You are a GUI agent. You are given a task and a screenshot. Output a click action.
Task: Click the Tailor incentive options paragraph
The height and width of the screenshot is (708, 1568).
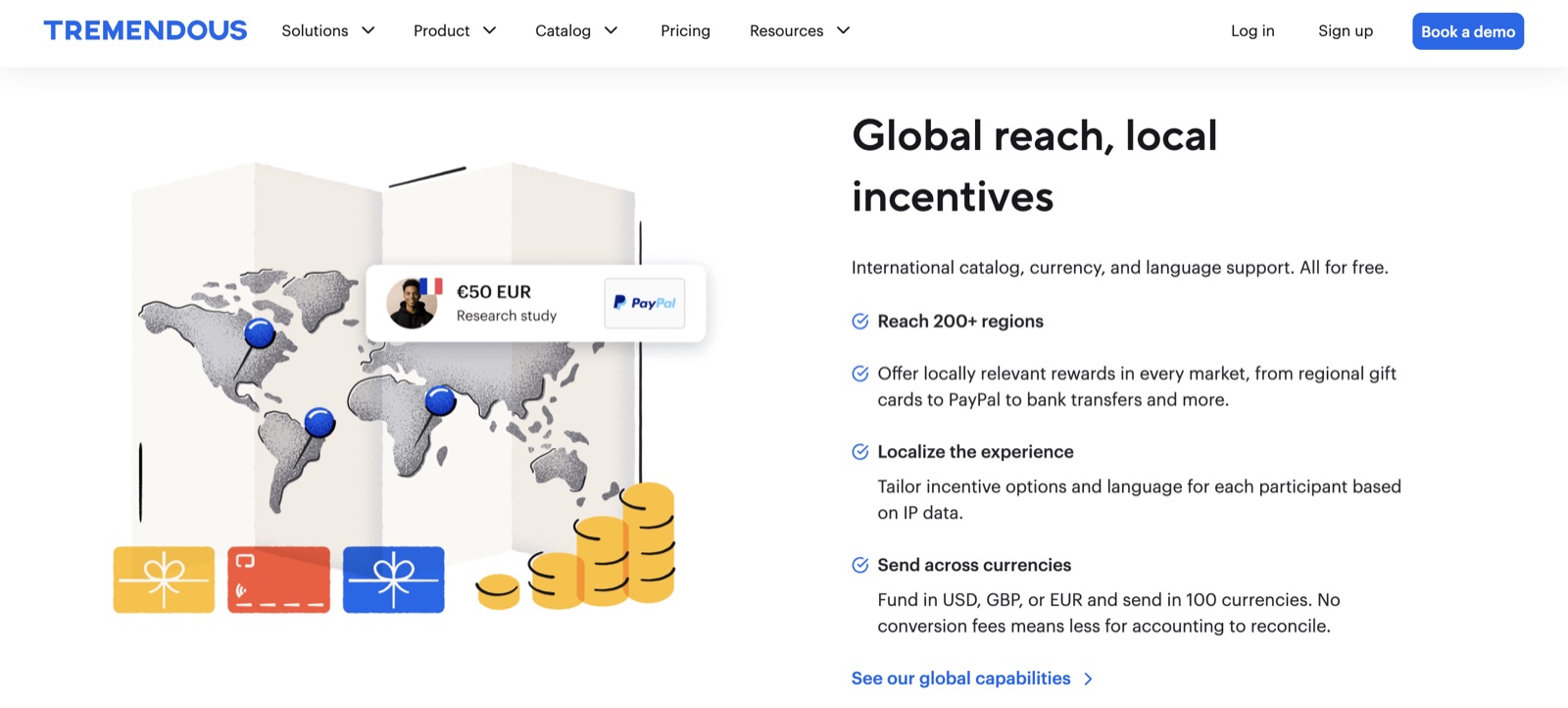tap(1140, 499)
